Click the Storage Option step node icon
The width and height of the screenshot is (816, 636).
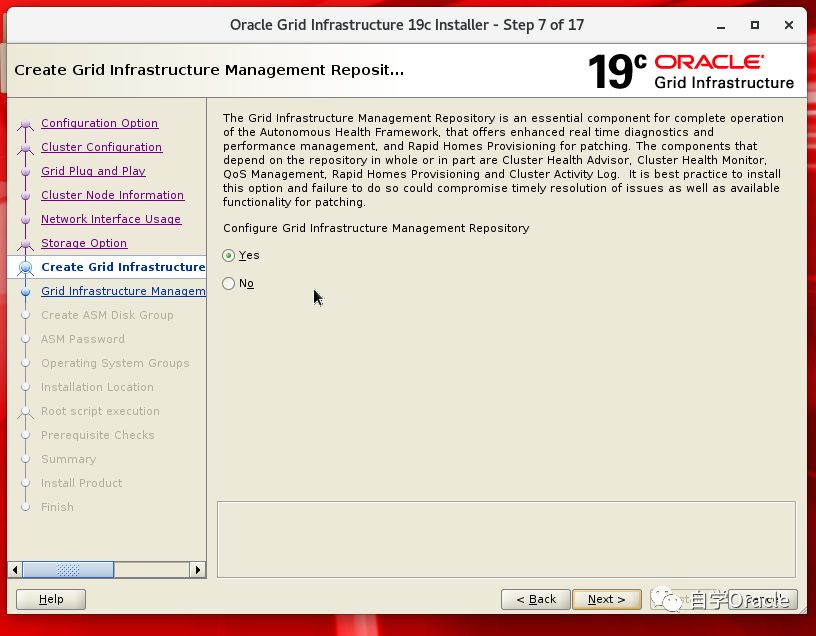point(26,244)
